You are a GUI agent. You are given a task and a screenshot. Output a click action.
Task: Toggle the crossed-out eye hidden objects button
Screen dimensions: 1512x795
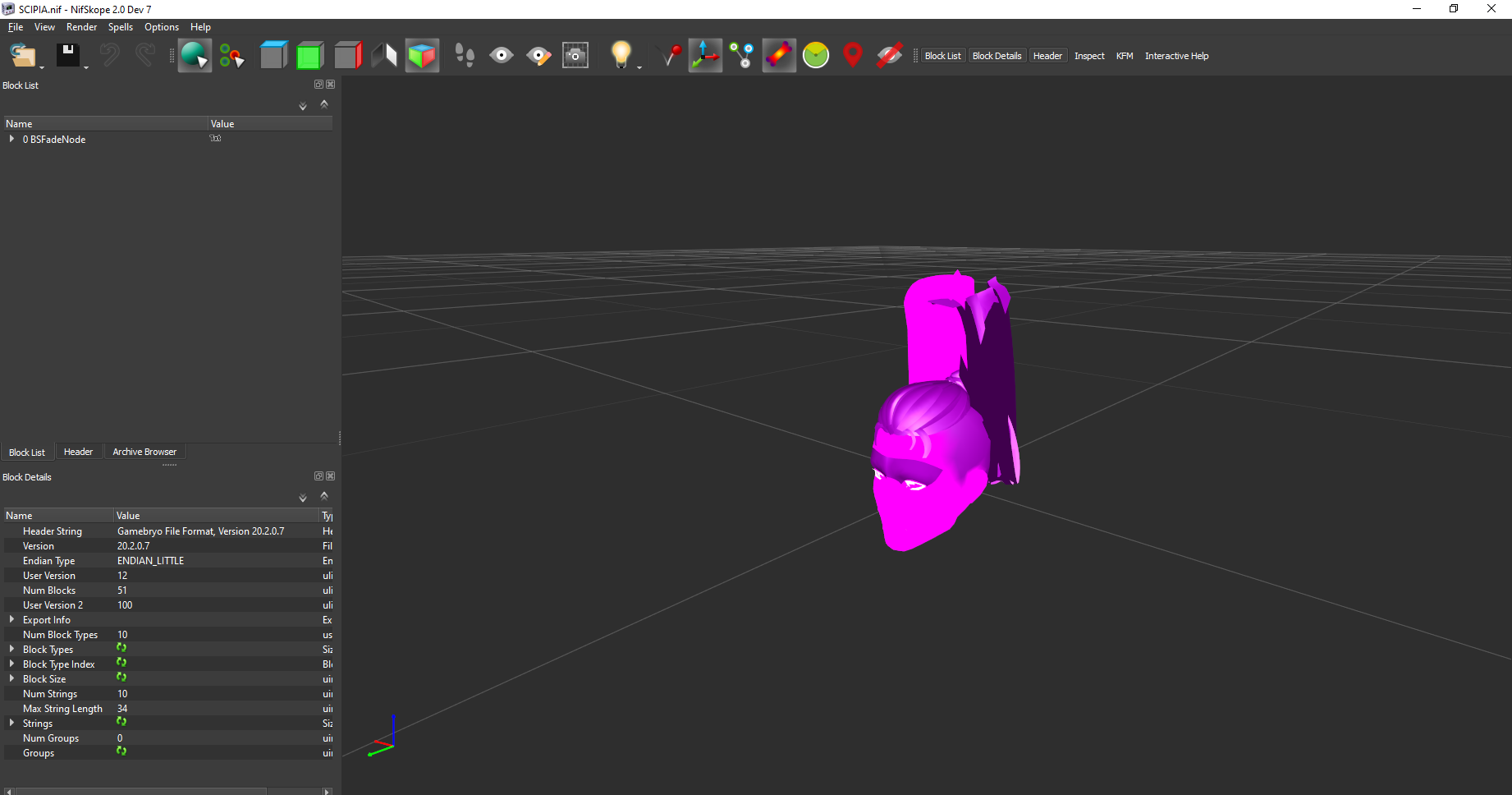click(x=890, y=56)
